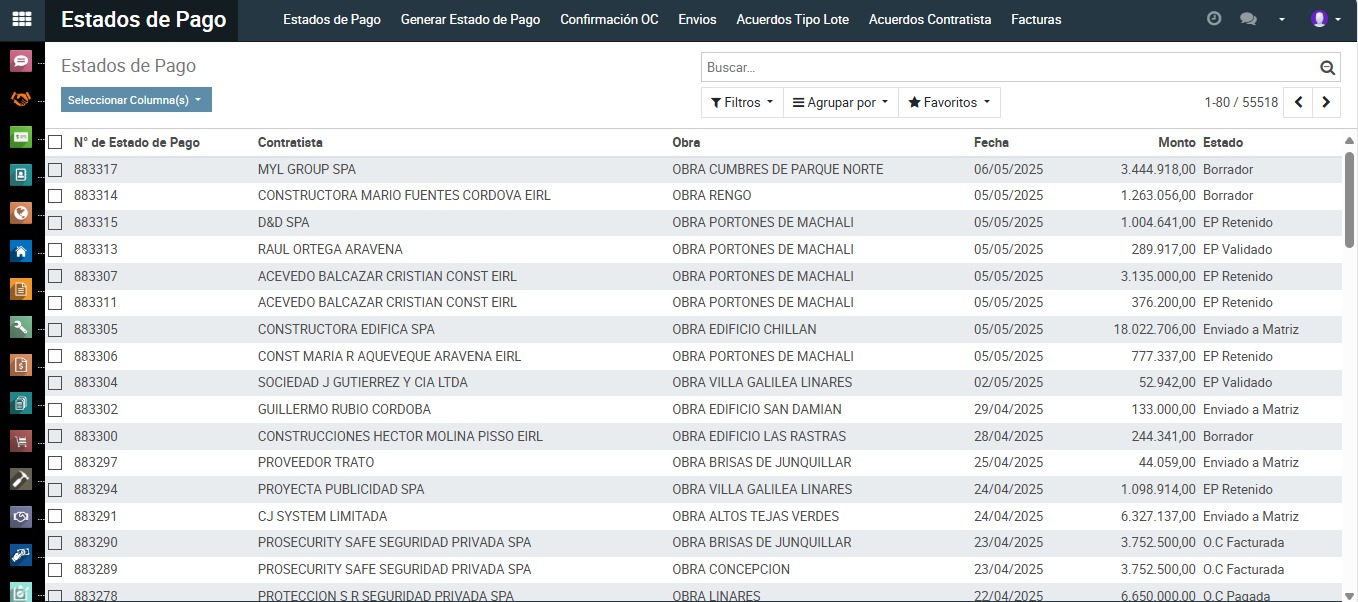The width and height of the screenshot is (1358, 602).
Task: Open the blue house app in sidebar
Action: coord(21,251)
